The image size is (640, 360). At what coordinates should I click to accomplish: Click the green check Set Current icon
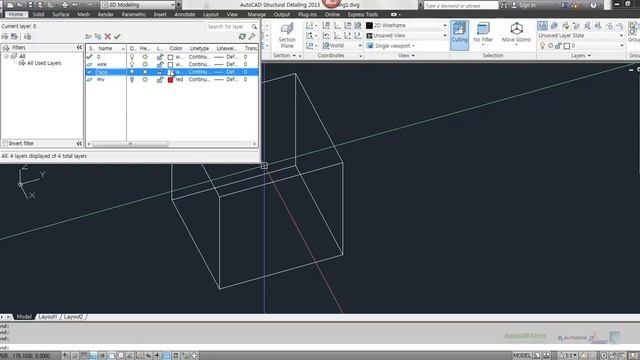(x=117, y=37)
